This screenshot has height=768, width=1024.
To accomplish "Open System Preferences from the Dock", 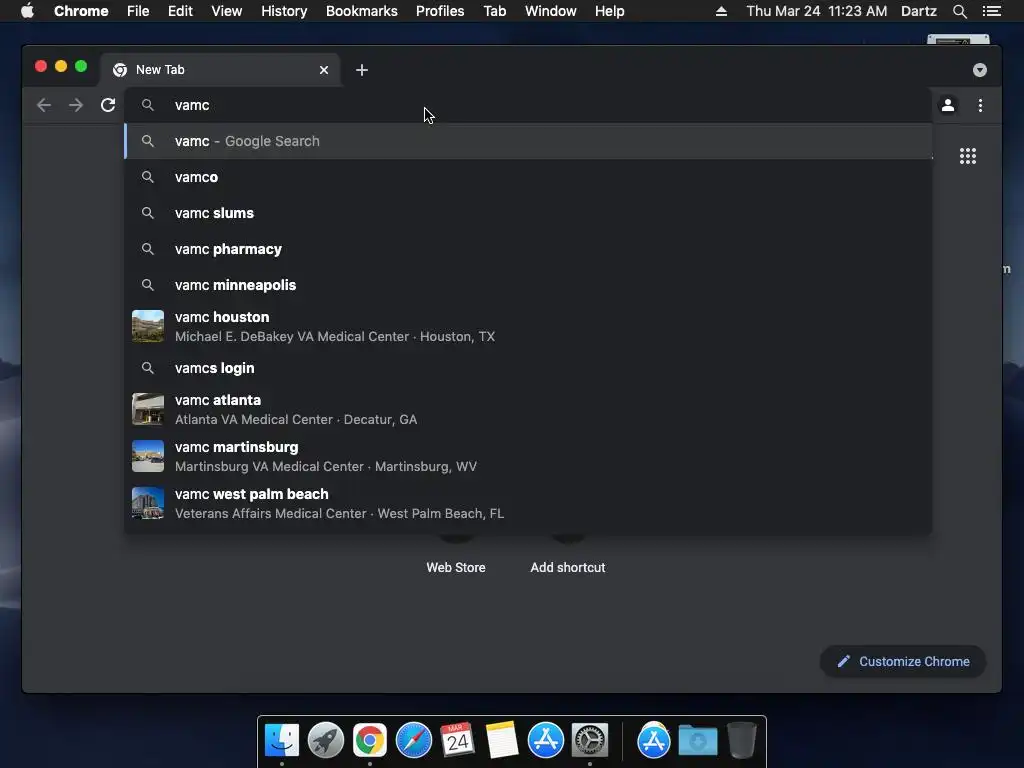I will [x=590, y=741].
